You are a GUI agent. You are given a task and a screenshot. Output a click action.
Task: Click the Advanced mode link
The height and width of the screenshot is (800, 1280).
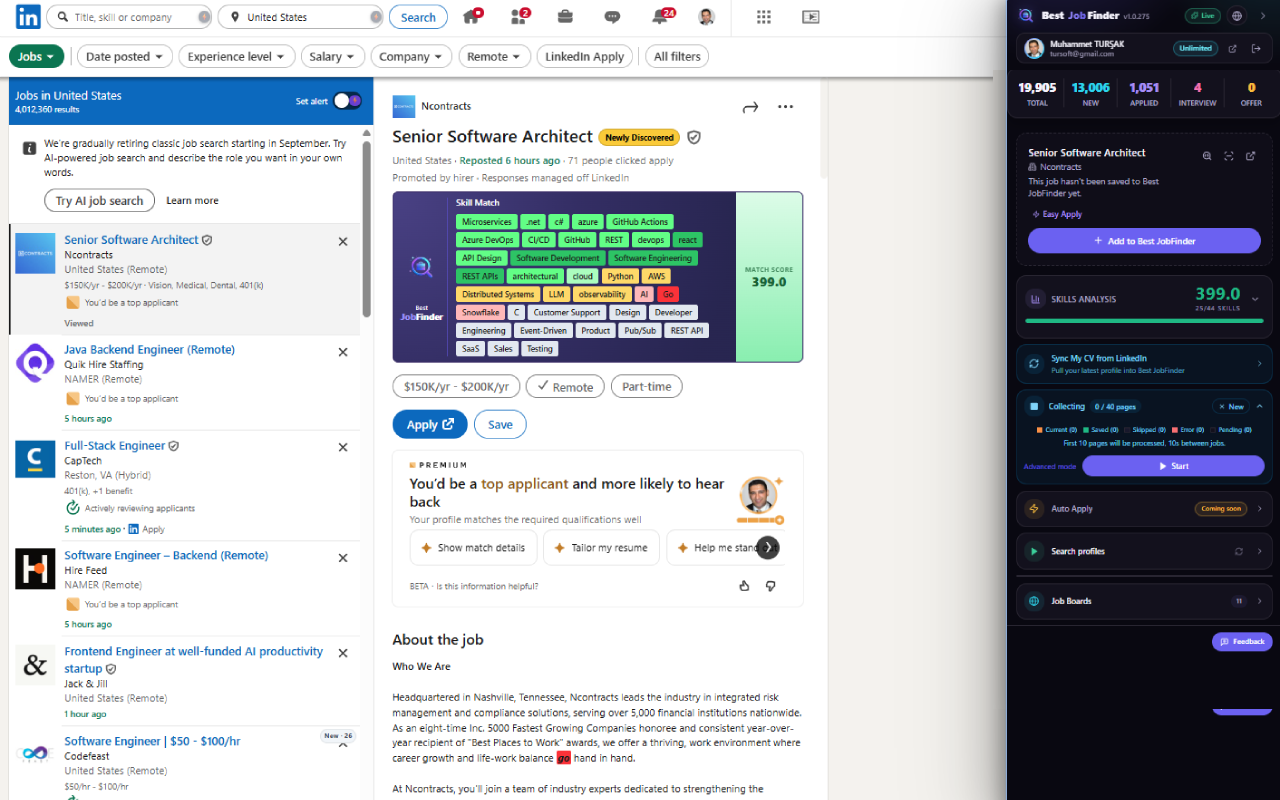click(1050, 467)
